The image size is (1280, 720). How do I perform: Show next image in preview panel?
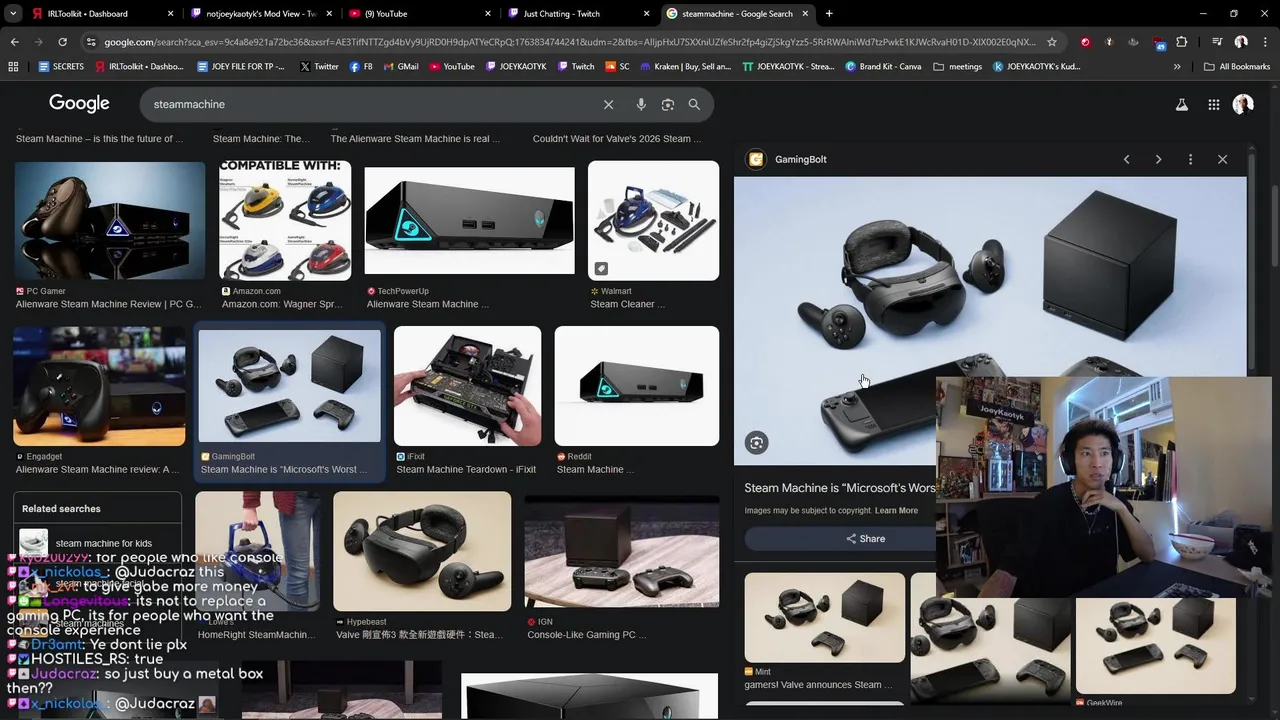point(1158,159)
